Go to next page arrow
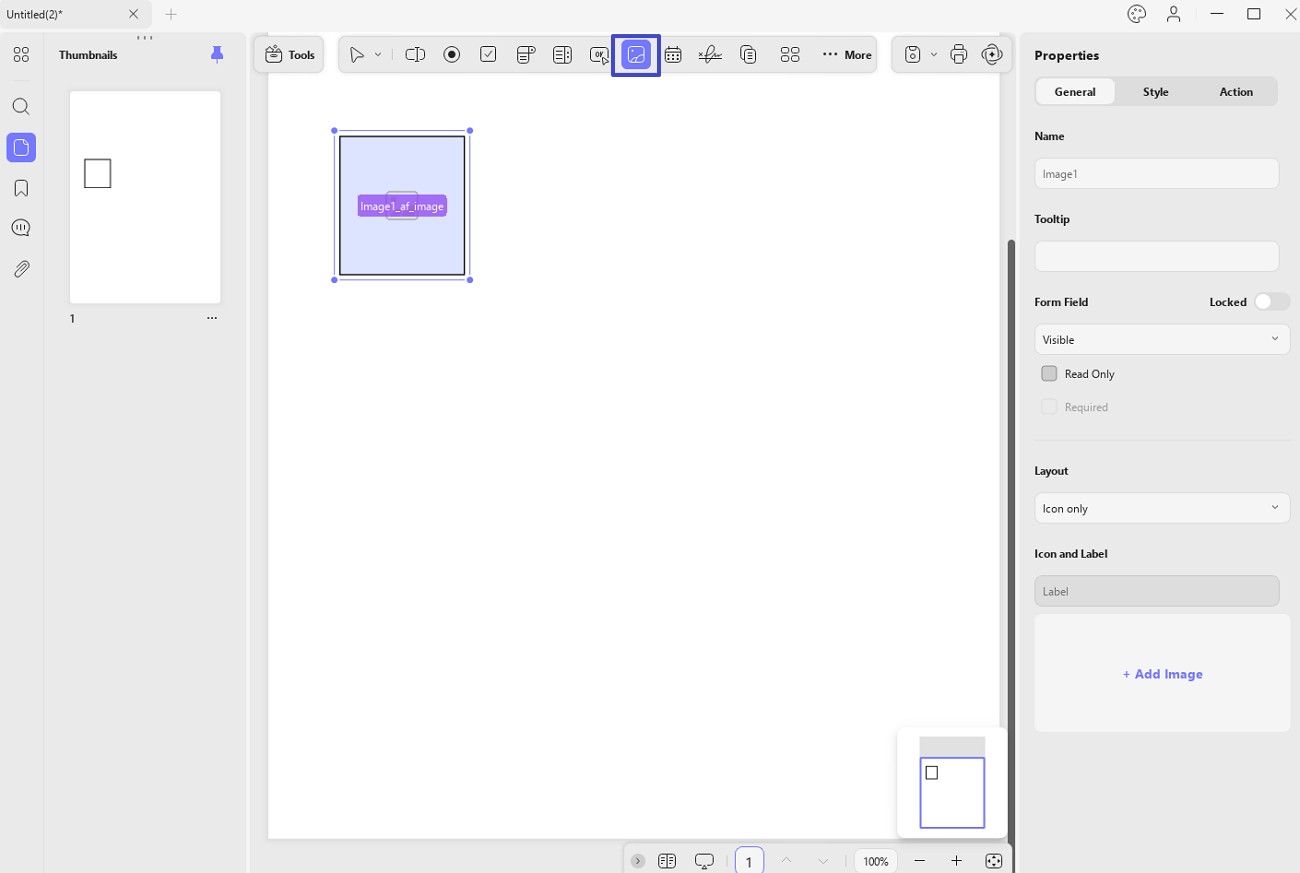The height and width of the screenshot is (873, 1300). 823,861
